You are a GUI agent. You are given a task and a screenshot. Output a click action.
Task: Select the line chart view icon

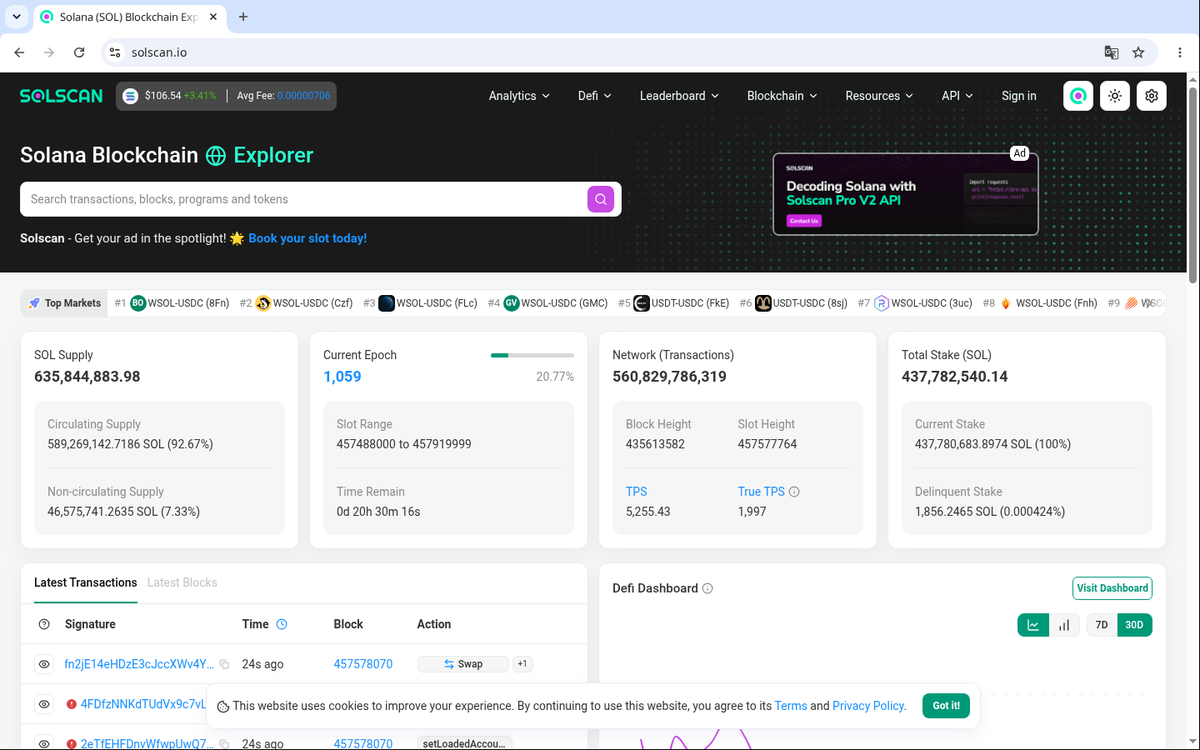point(1033,625)
